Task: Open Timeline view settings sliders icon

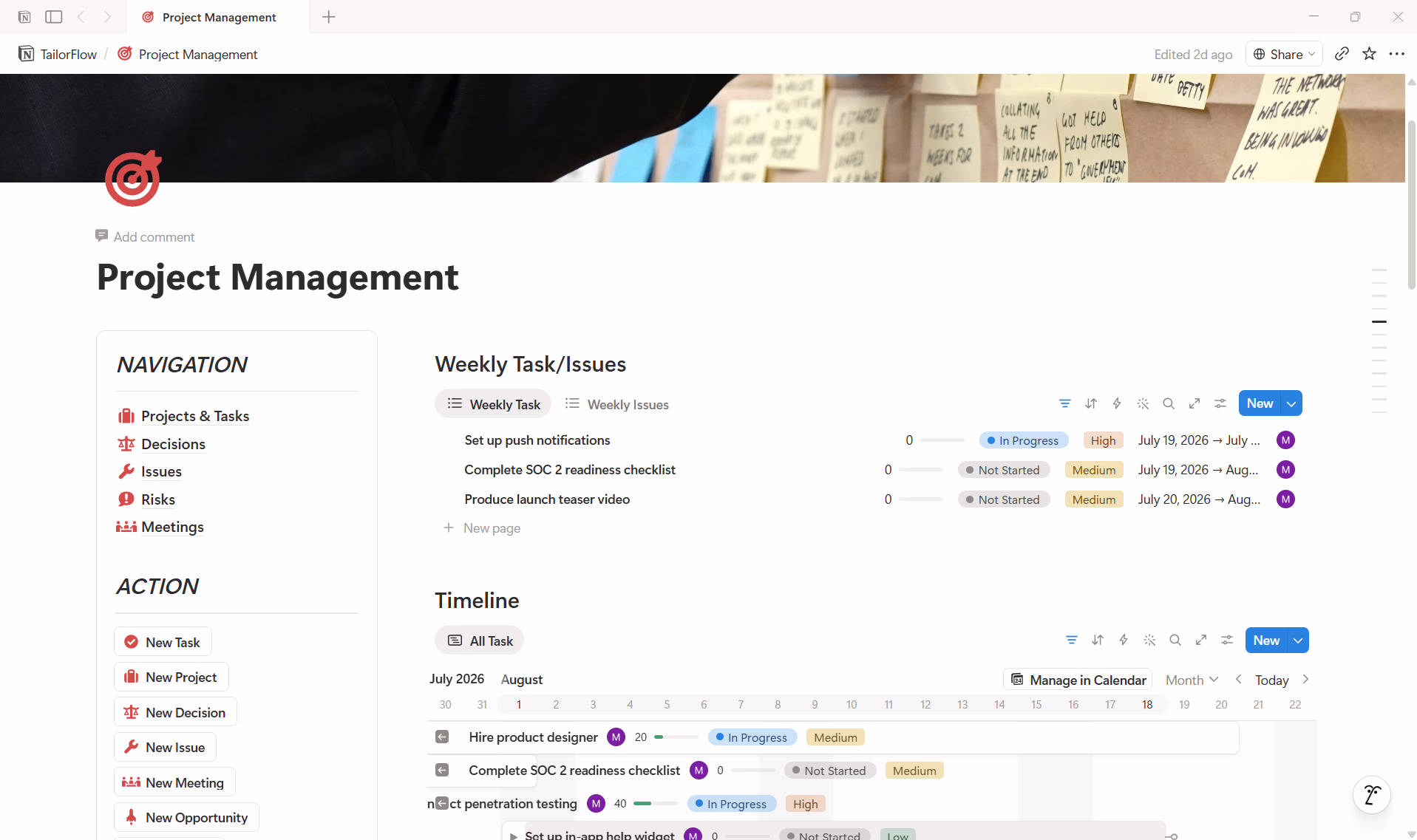Action: pyautogui.click(x=1227, y=640)
